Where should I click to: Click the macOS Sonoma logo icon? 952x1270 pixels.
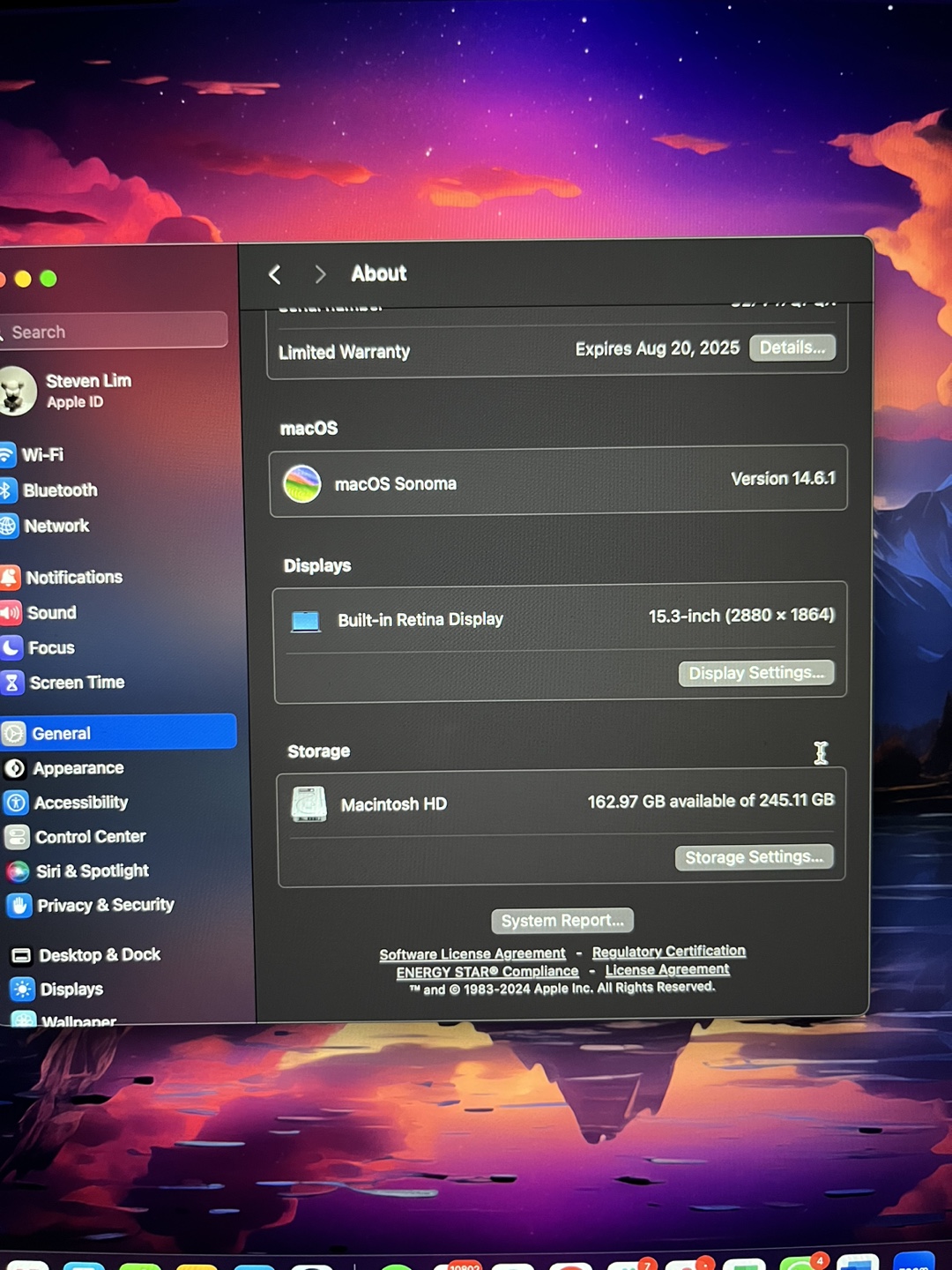[302, 484]
